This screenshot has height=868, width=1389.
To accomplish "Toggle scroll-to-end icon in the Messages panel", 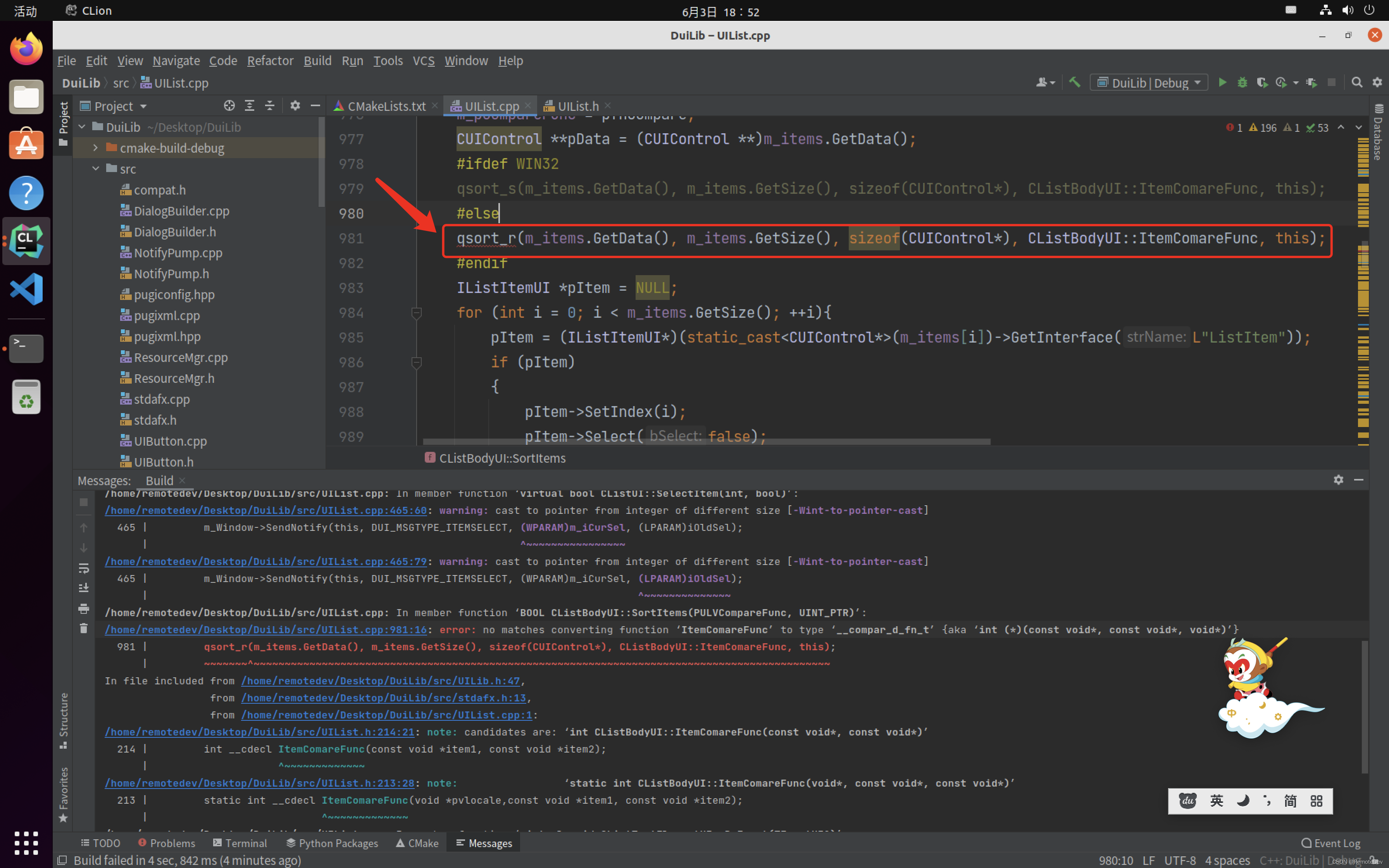I will pos(84,588).
